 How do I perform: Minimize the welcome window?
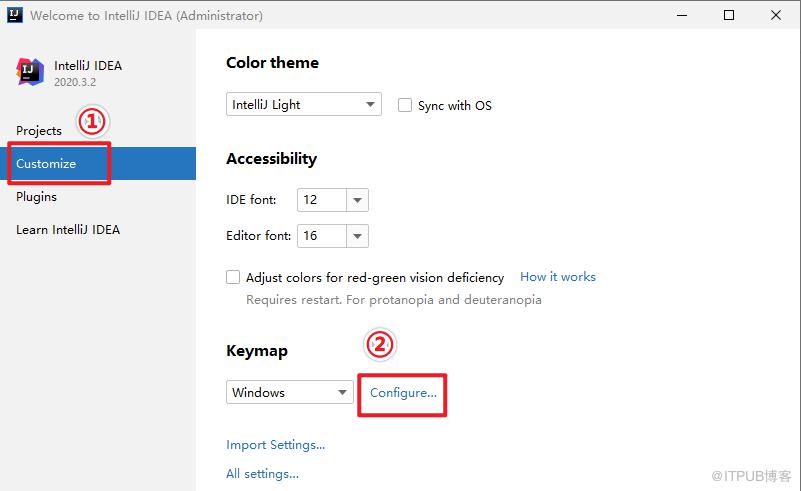[x=681, y=15]
